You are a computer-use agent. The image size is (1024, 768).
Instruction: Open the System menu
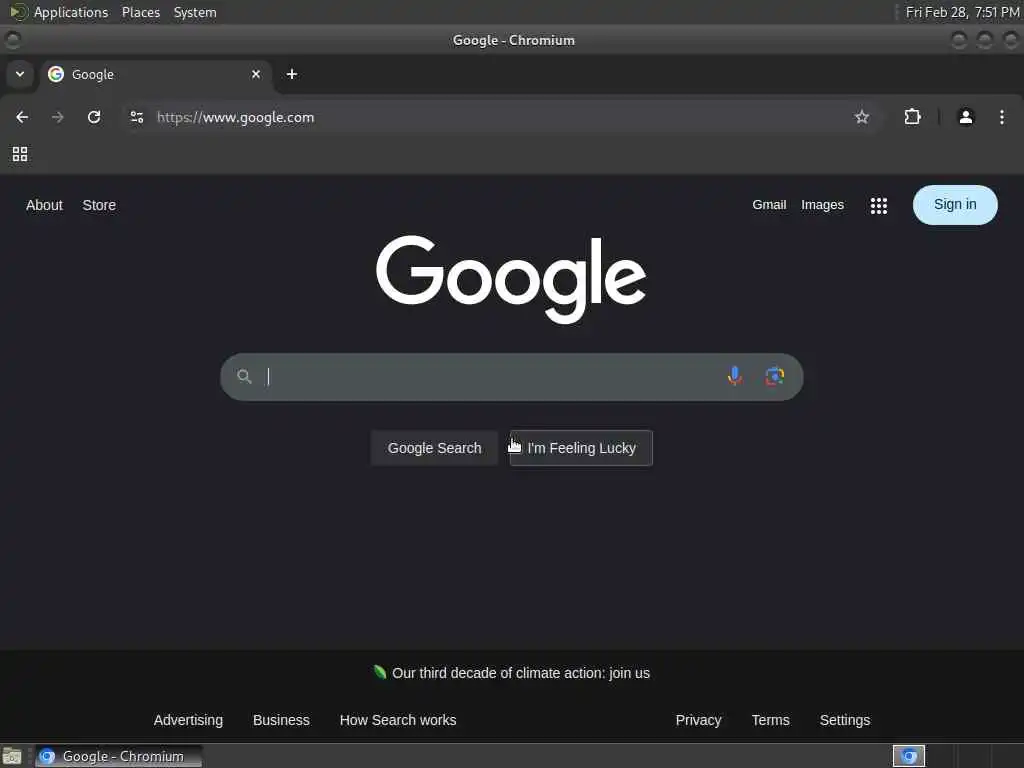click(x=195, y=12)
